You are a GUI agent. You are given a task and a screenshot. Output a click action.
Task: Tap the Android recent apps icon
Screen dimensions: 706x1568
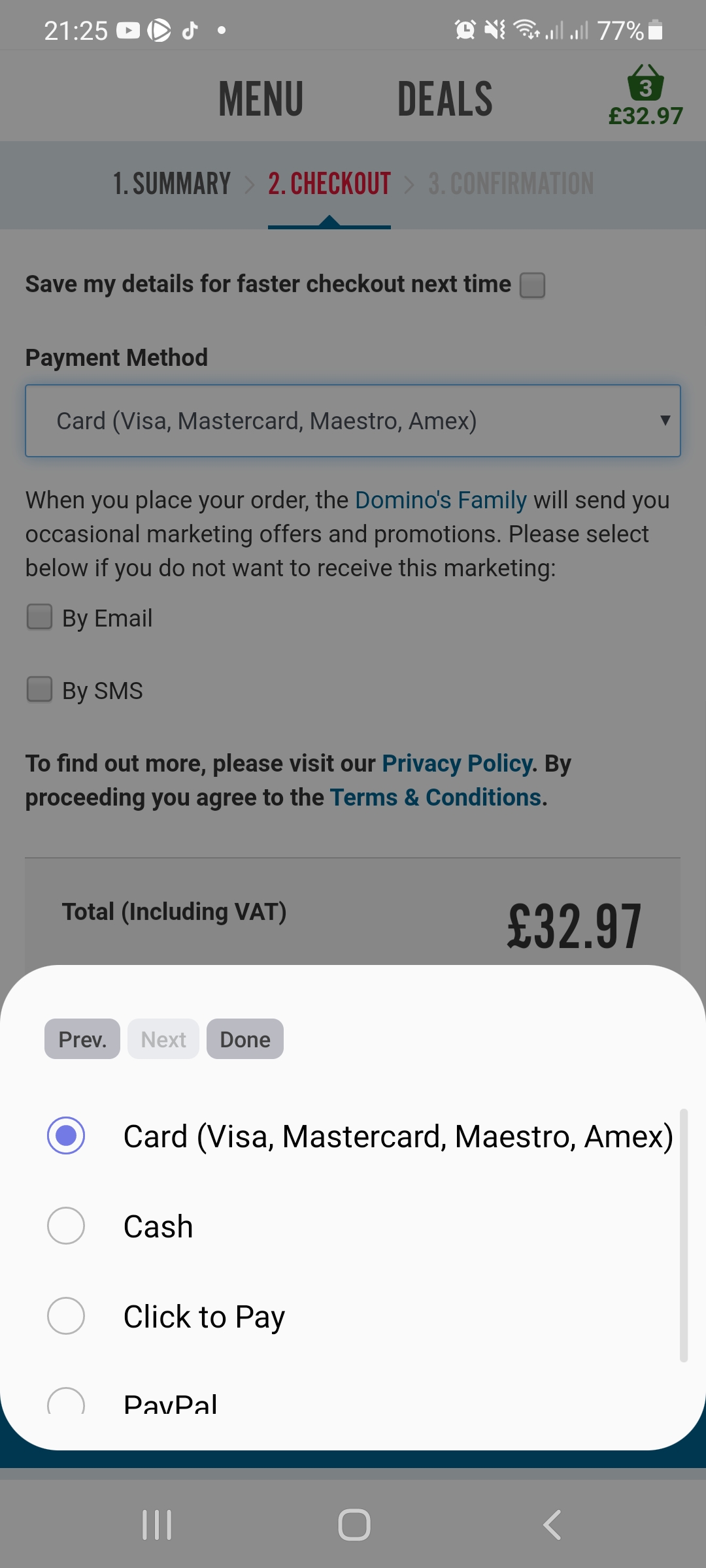pos(157,1525)
